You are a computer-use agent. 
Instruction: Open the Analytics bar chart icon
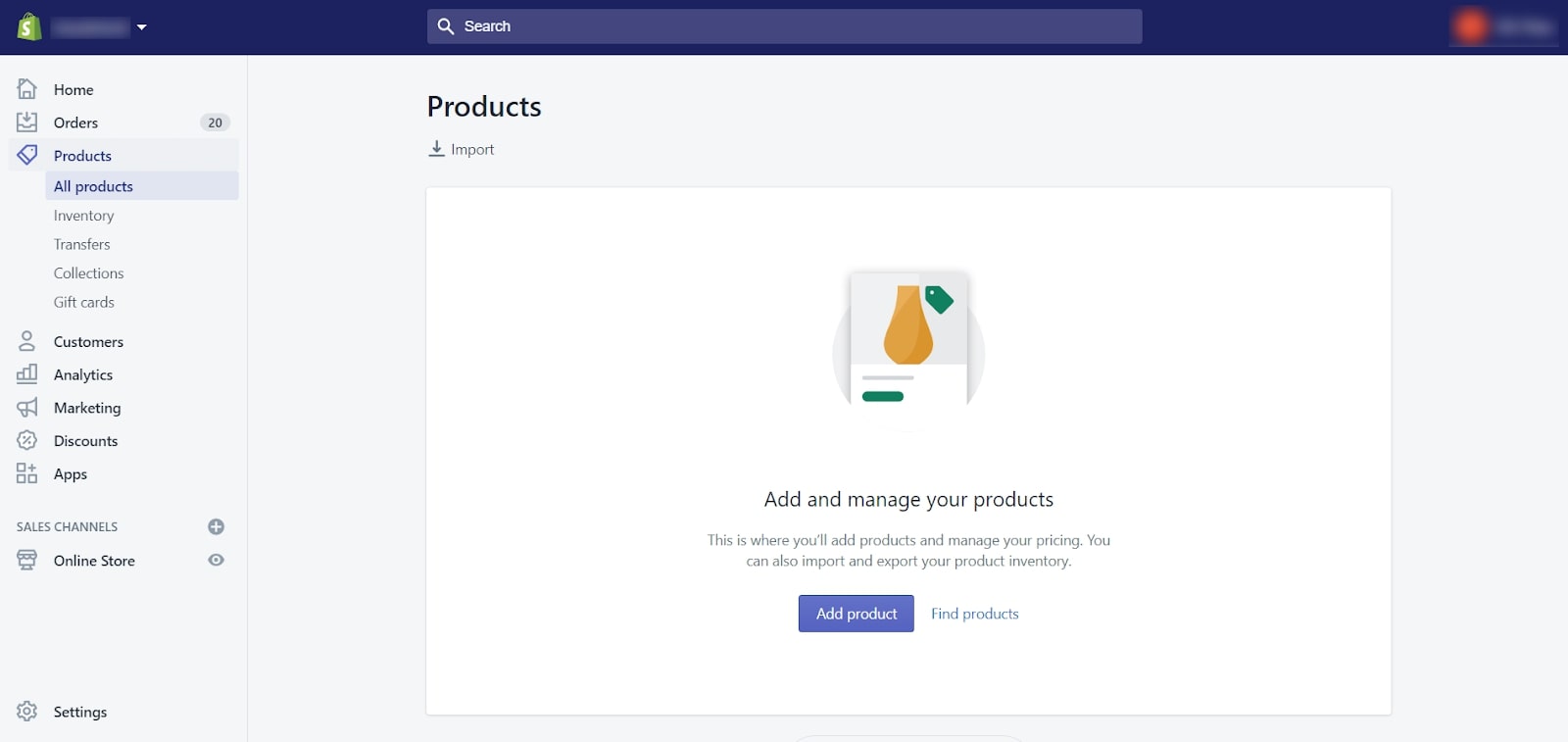[x=27, y=374]
